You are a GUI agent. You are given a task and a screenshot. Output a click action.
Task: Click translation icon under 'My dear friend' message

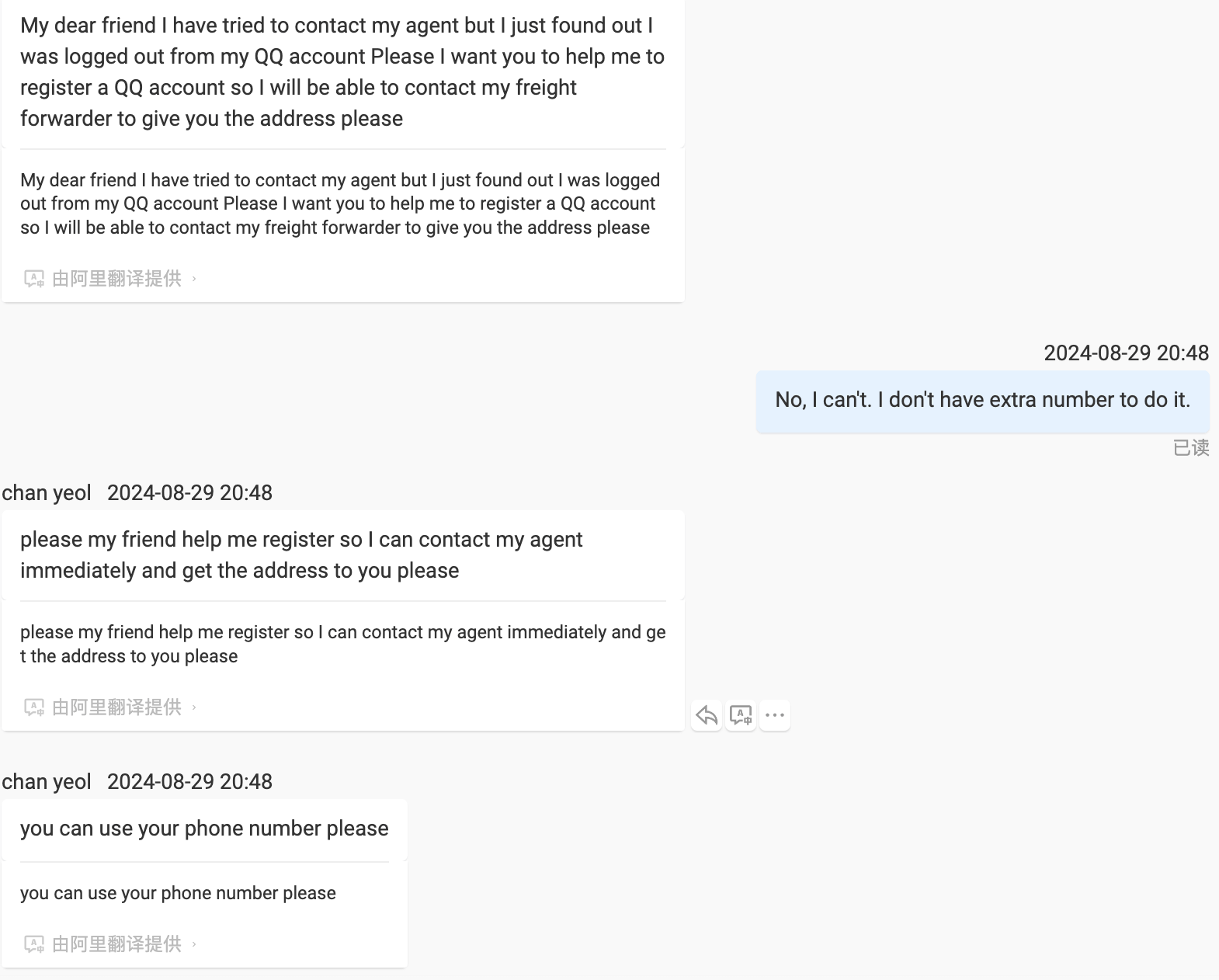34,279
